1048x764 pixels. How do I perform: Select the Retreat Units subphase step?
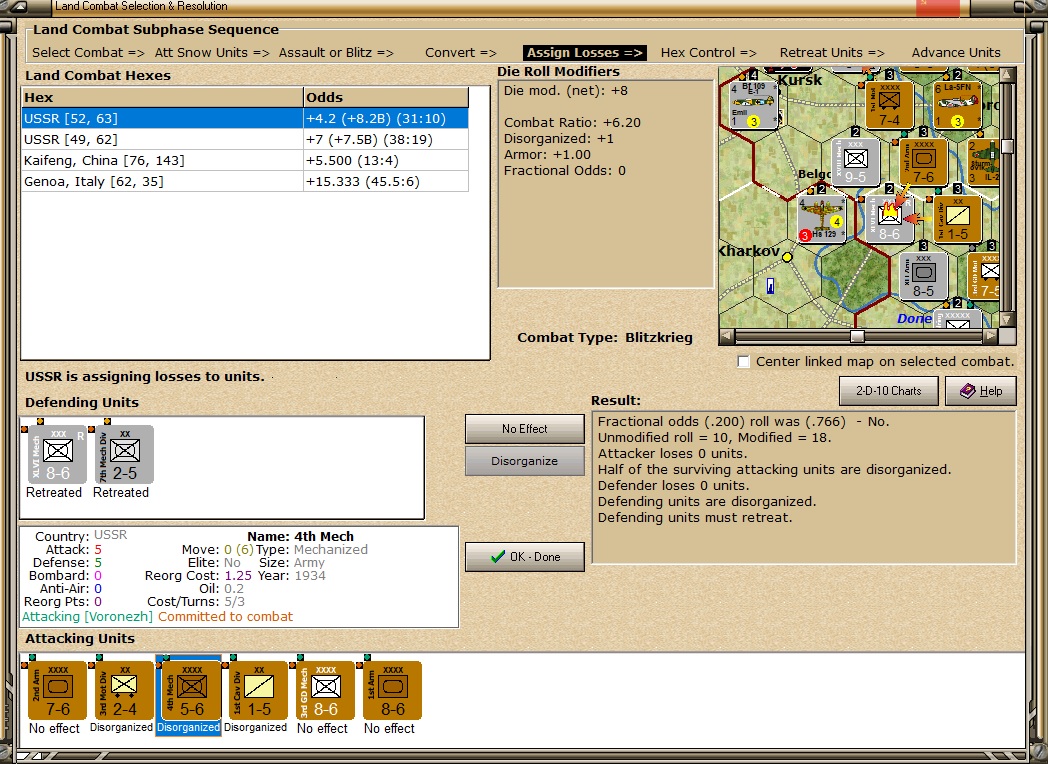[x=832, y=52]
